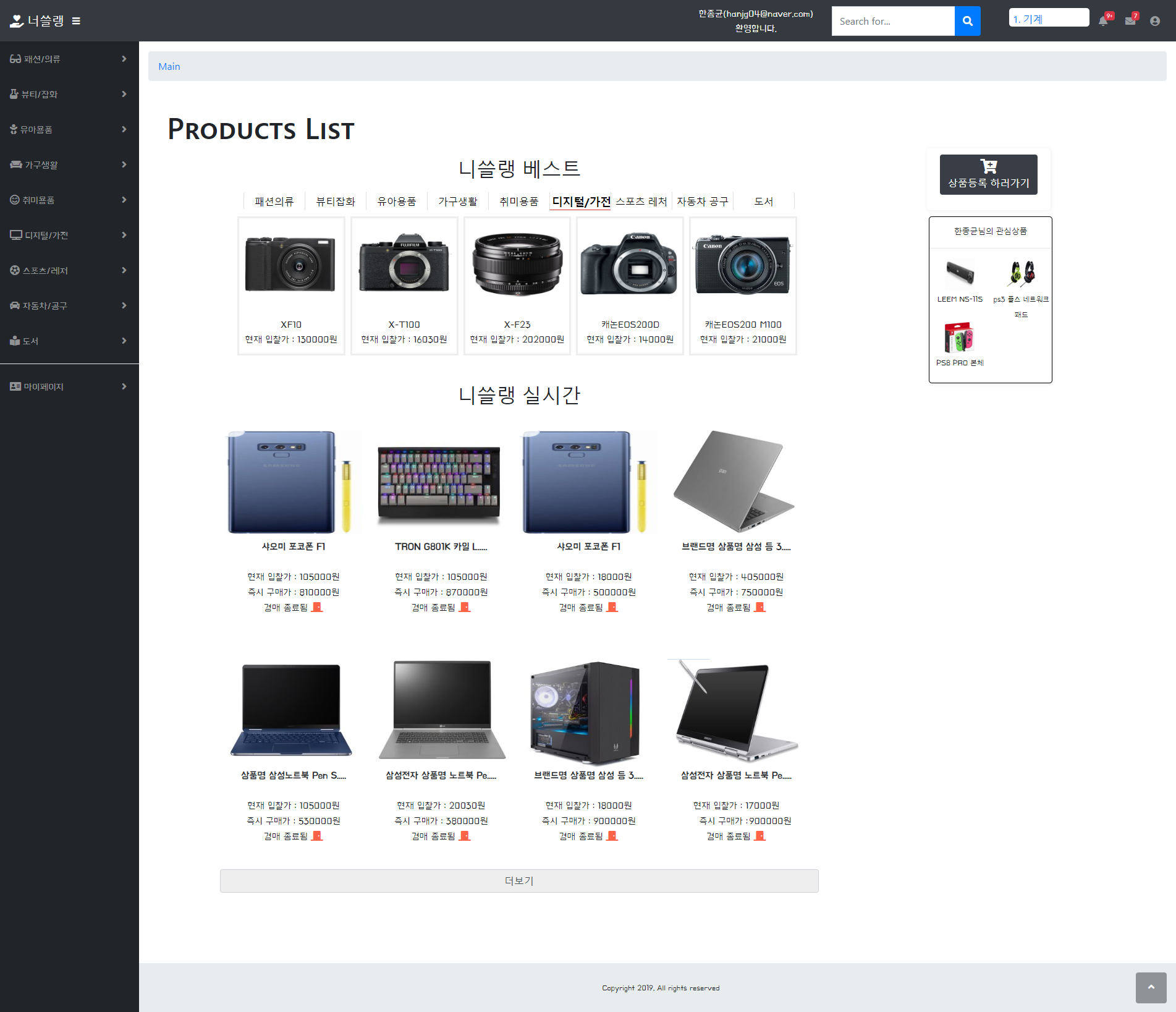Click the 자동차/공구 car icon
1176x1012 pixels.
point(15,305)
